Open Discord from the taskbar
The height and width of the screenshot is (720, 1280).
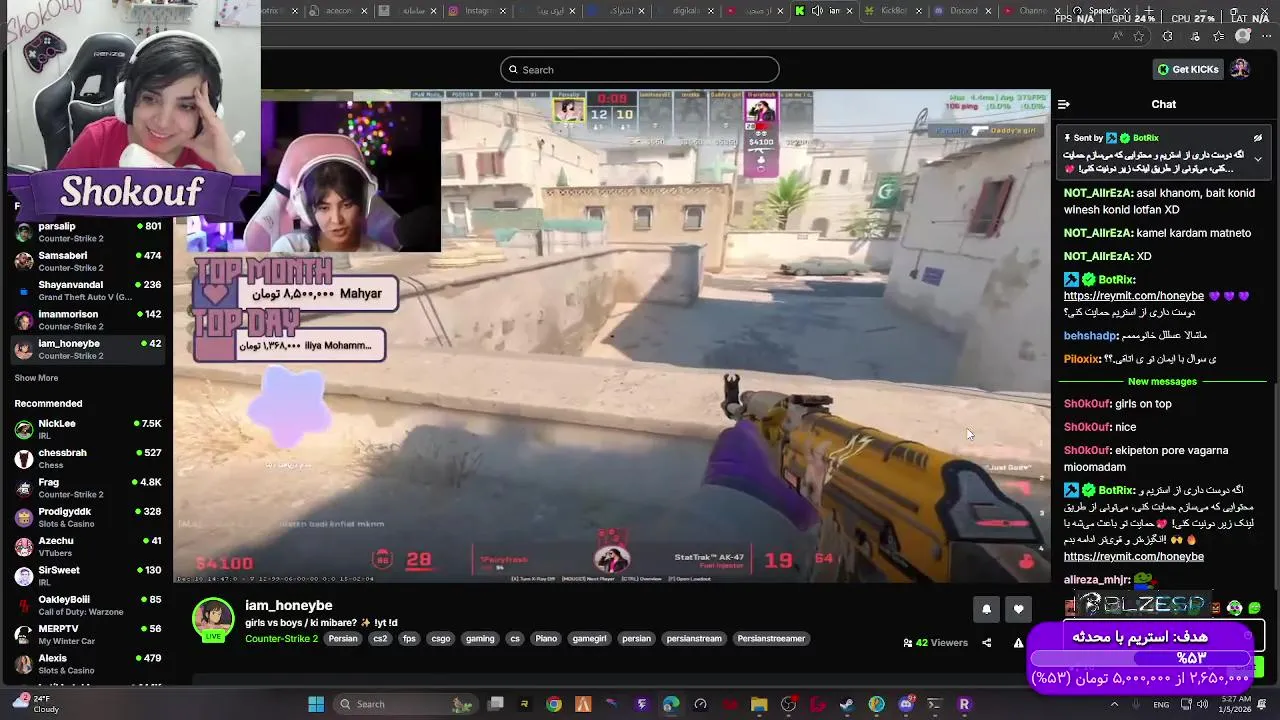click(906, 704)
